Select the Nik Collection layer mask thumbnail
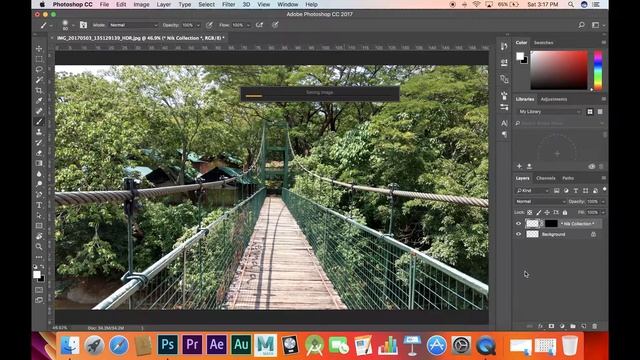The image size is (640, 360). (551, 223)
